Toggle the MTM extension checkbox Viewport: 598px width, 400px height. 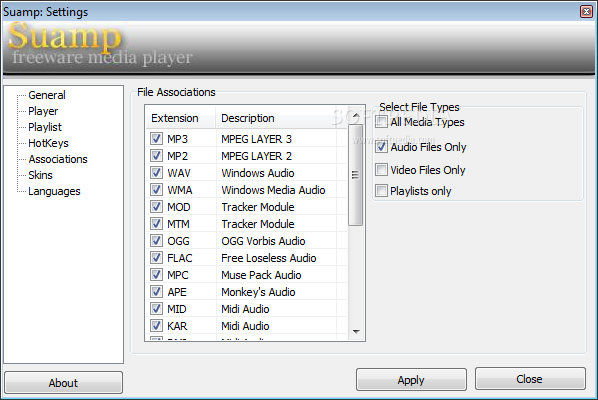pyautogui.click(x=156, y=223)
